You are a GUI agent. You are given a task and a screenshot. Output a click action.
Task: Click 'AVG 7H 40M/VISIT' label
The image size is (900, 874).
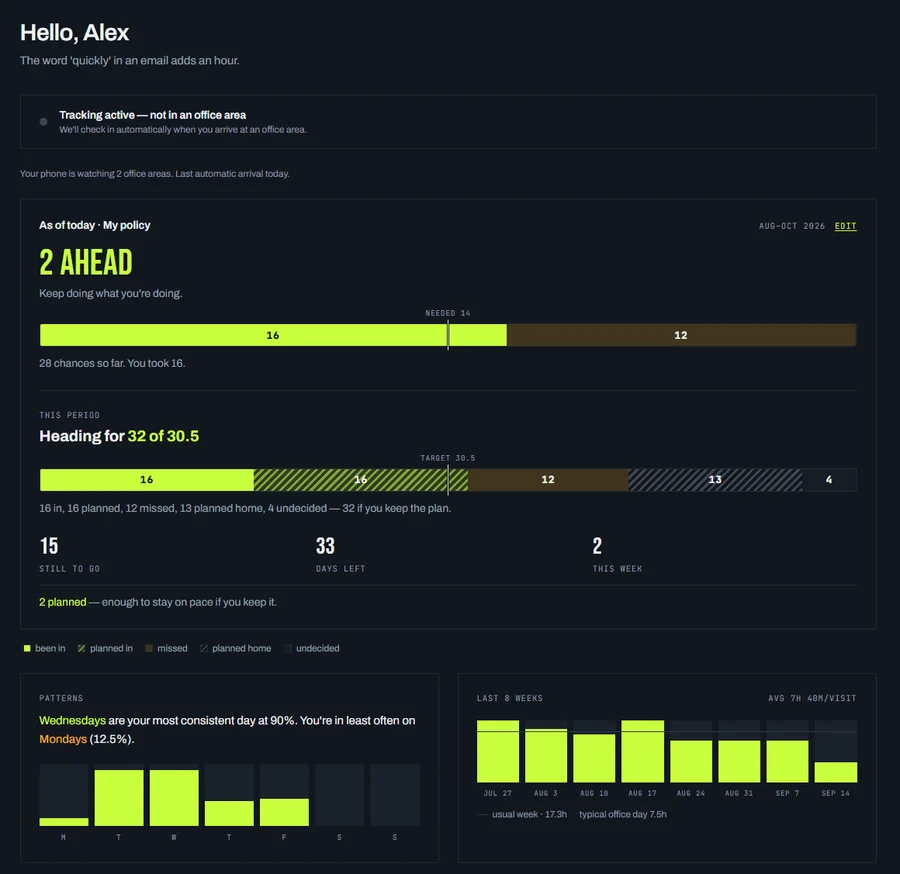click(x=812, y=698)
